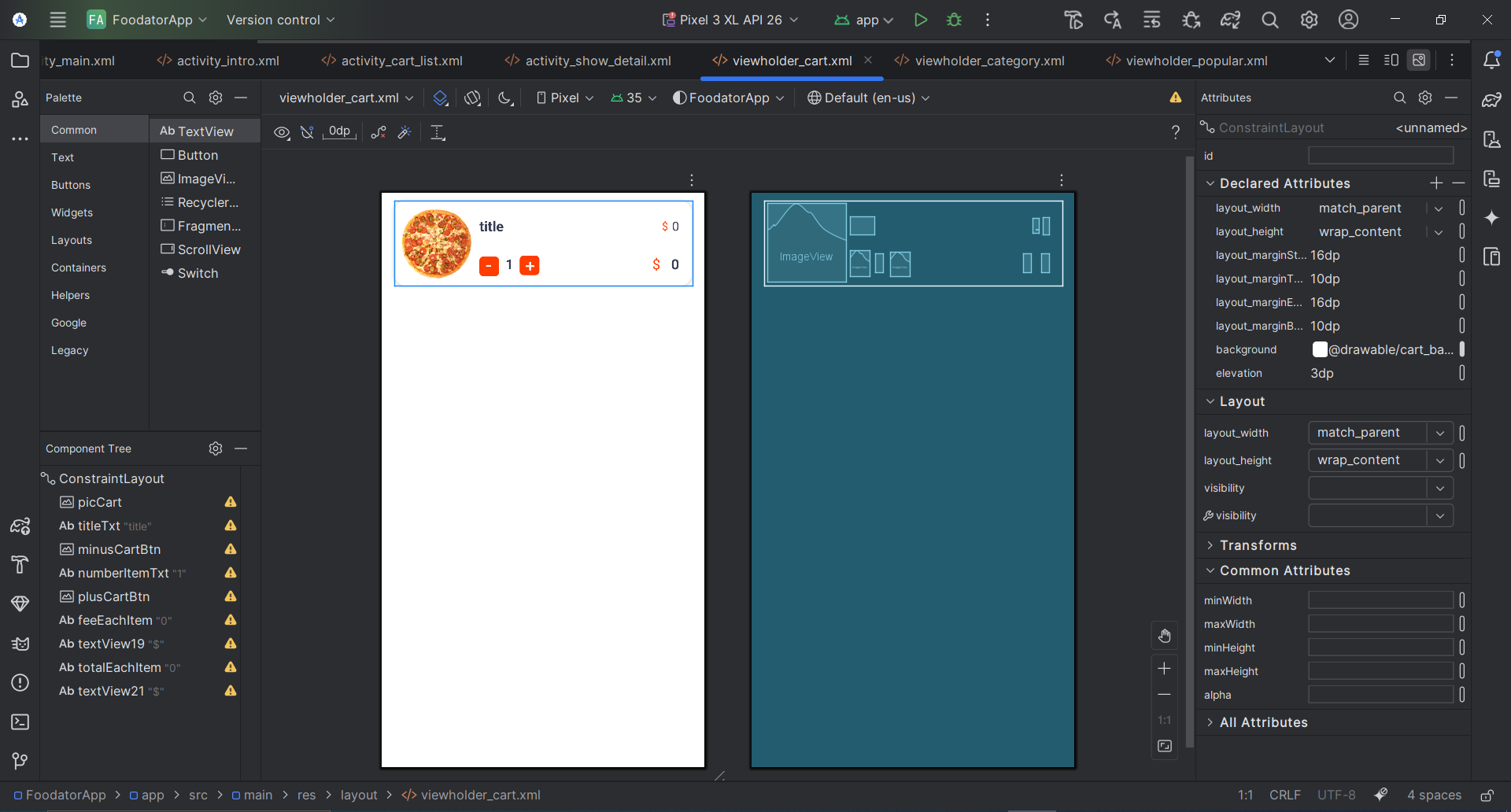Open layout_height wrap_content combo box in Layout
1511x812 pixels.
(x=1380, y=460)
